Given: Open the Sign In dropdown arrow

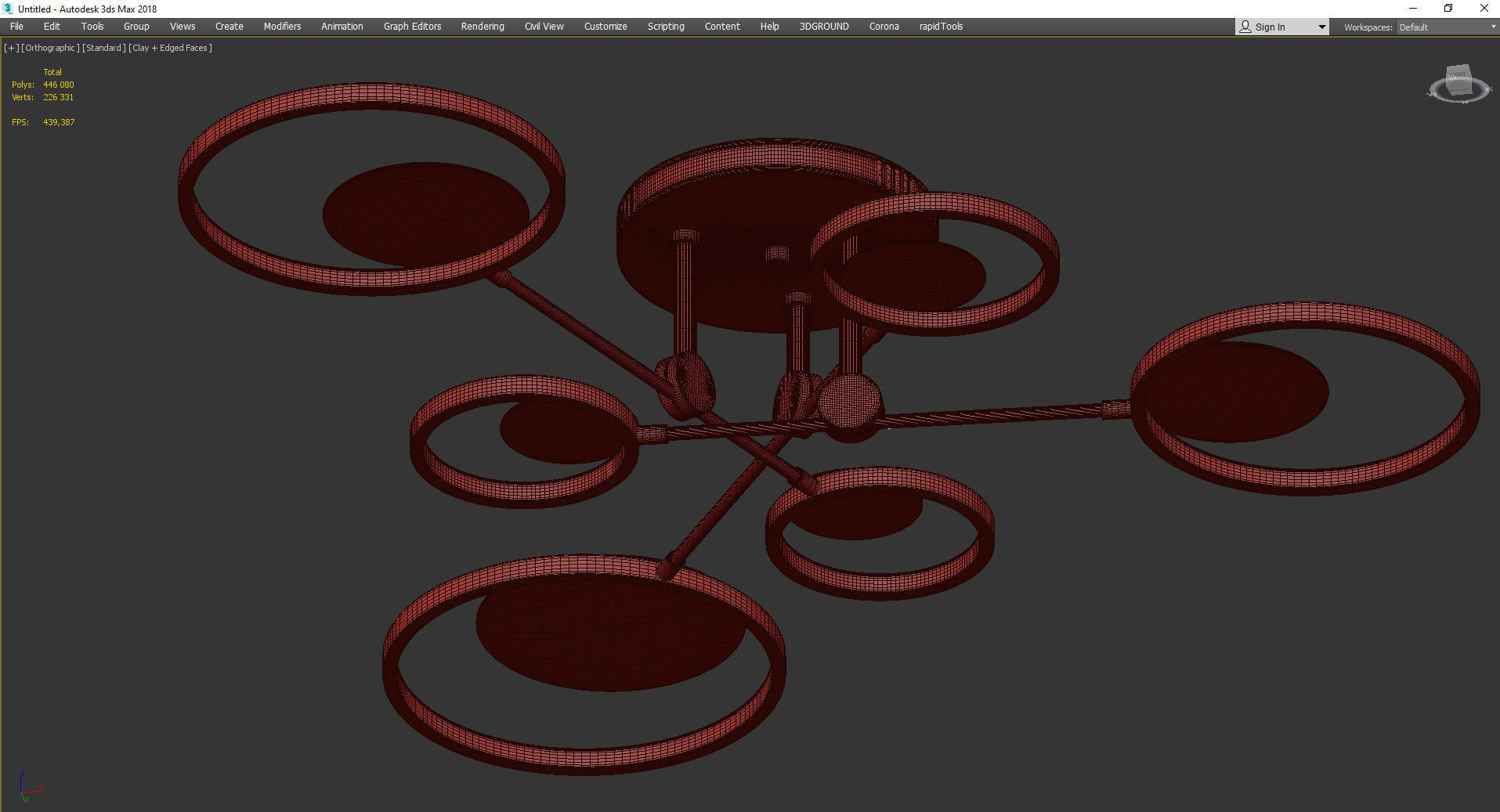Looking at the screenshot, I should click(x=1321, y=26).
